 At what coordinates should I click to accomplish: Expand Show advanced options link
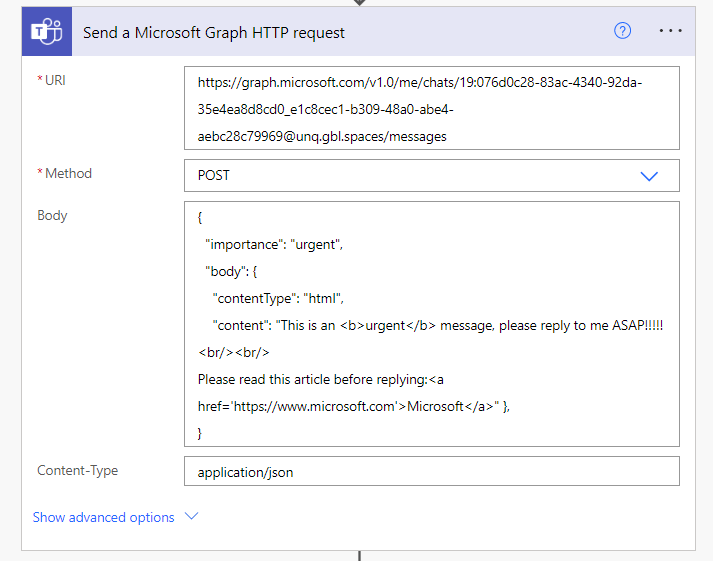pyautogui.click(x=103, y=517)
